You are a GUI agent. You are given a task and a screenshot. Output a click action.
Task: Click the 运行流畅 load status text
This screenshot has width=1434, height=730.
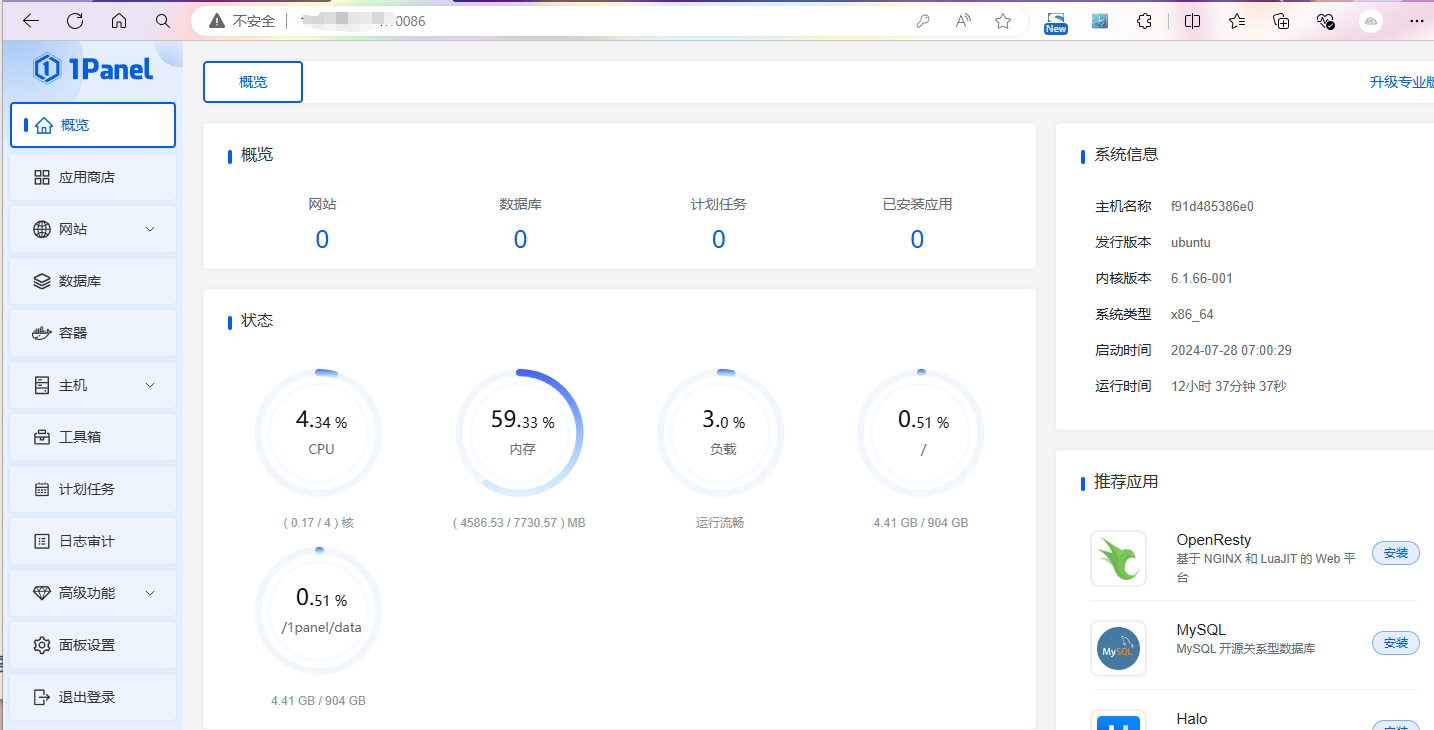coord(720,523)
